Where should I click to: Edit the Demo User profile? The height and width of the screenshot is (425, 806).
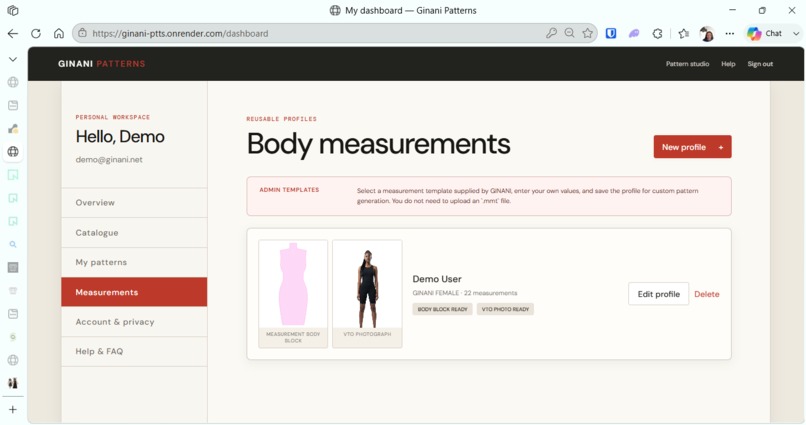point(658,294)
